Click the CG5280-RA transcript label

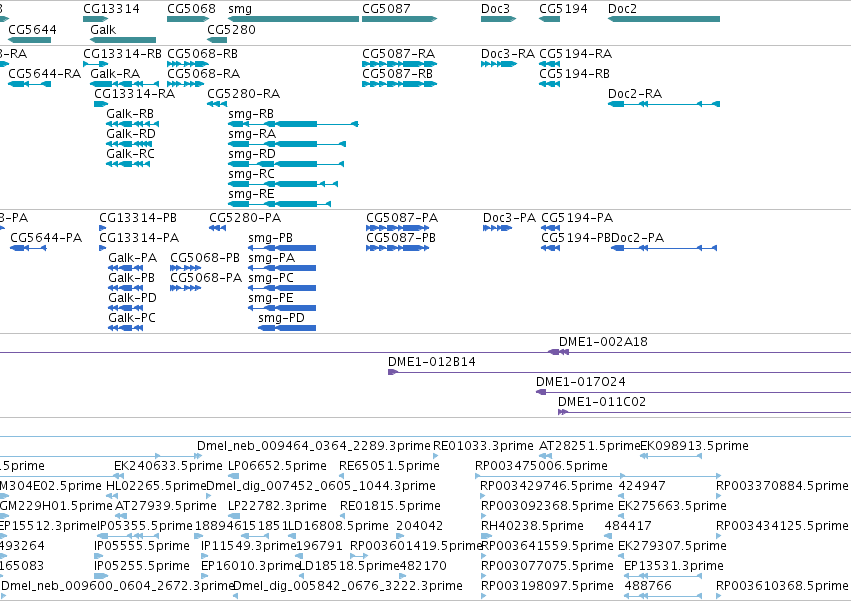coord(244,94)
